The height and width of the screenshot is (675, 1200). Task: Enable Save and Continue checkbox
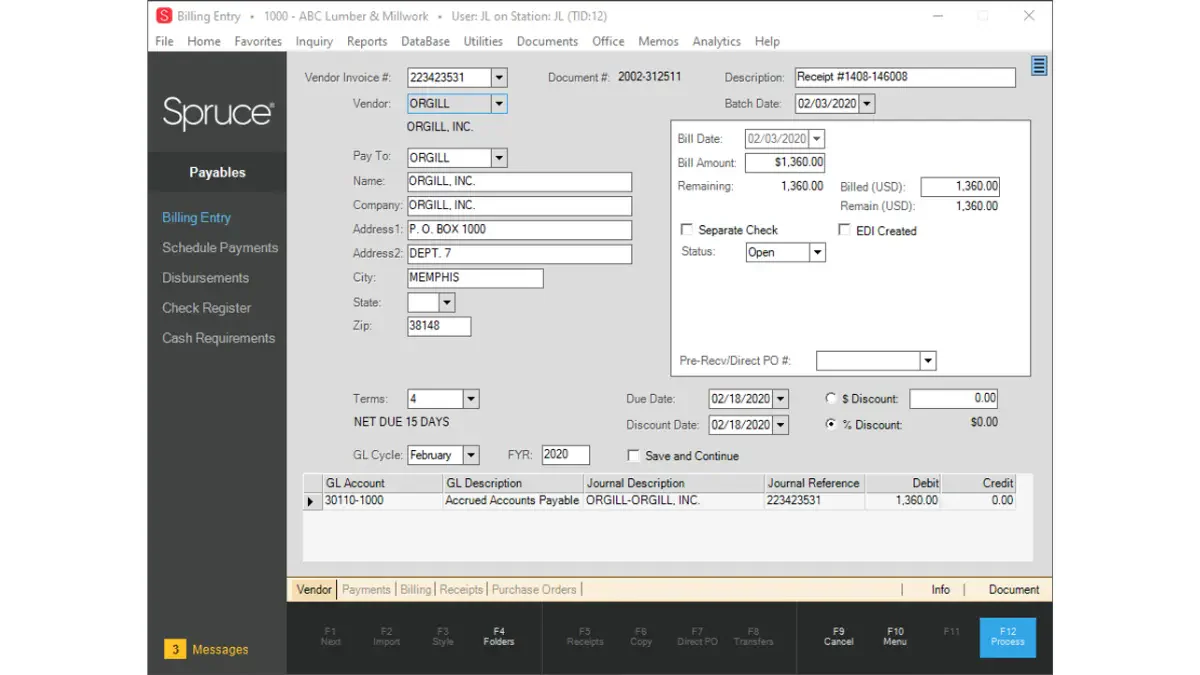633,455
